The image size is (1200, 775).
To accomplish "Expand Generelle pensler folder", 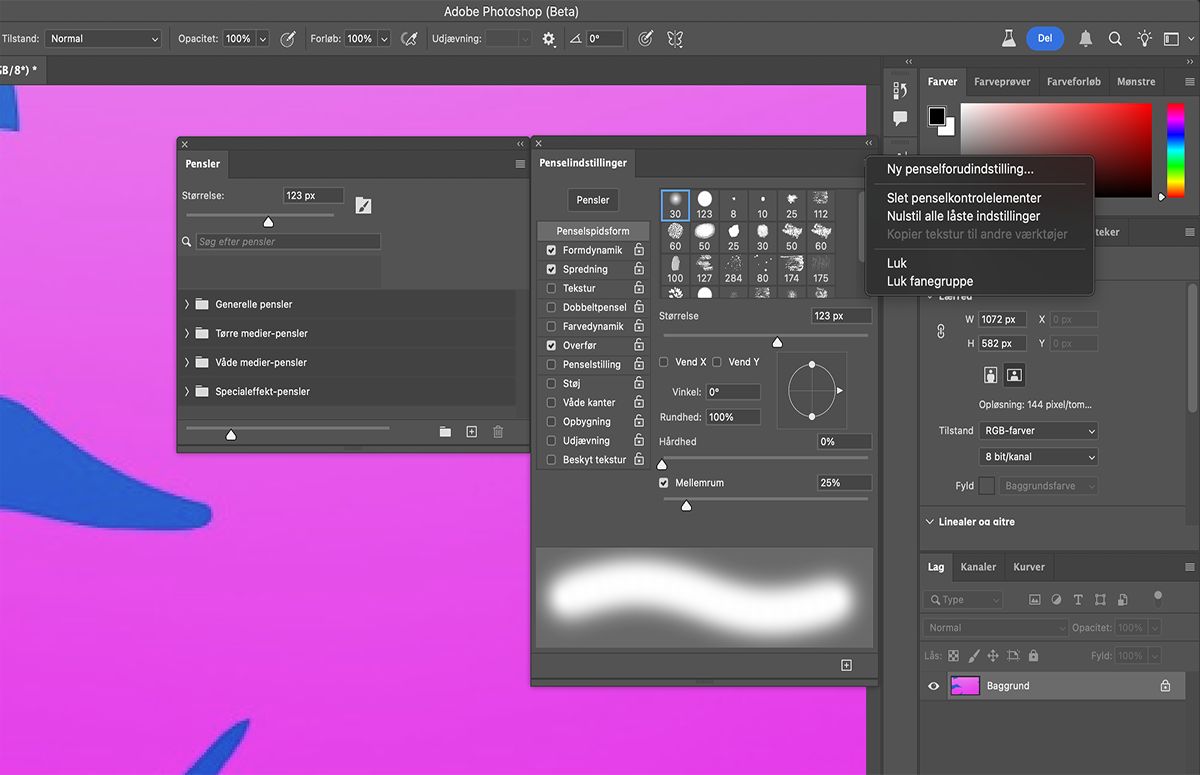I will pos(187,304).
